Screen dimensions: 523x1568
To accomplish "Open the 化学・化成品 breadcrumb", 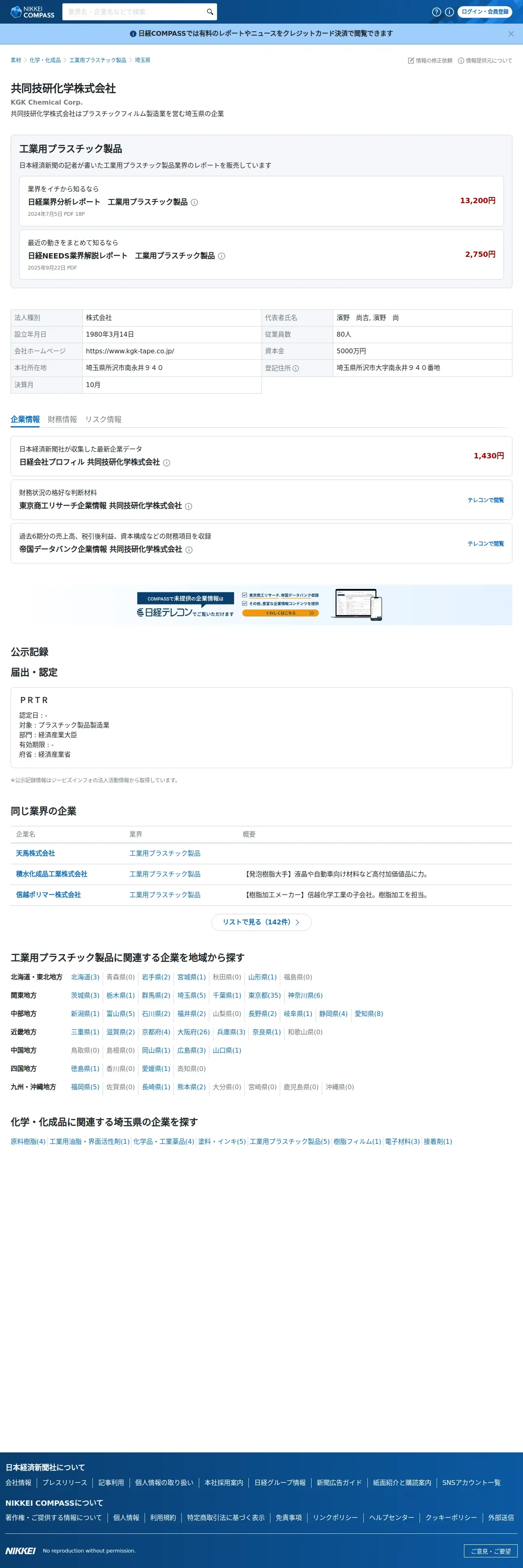I will pos(45,60).
